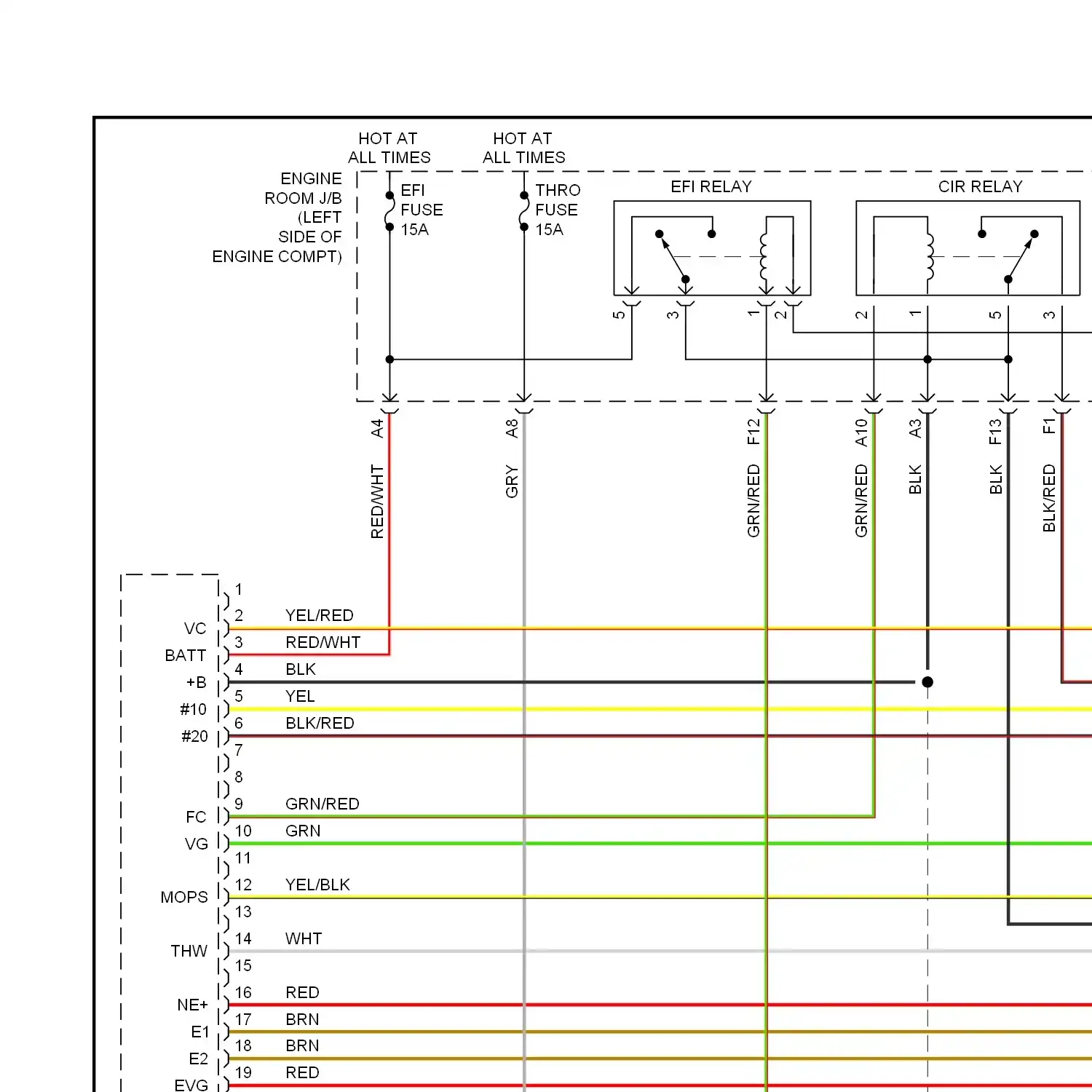Click the VG terminal label
The width and height of the screenshot is (1092, 1092).
click(197, 844)
